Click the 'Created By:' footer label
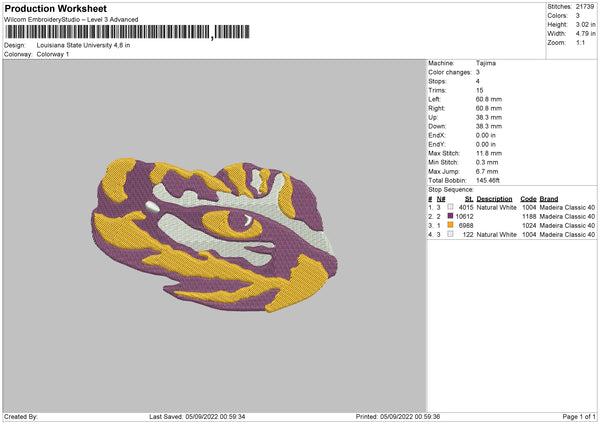Image resolution: width=600 pixels, height=424 pixels. click(21, 417)
